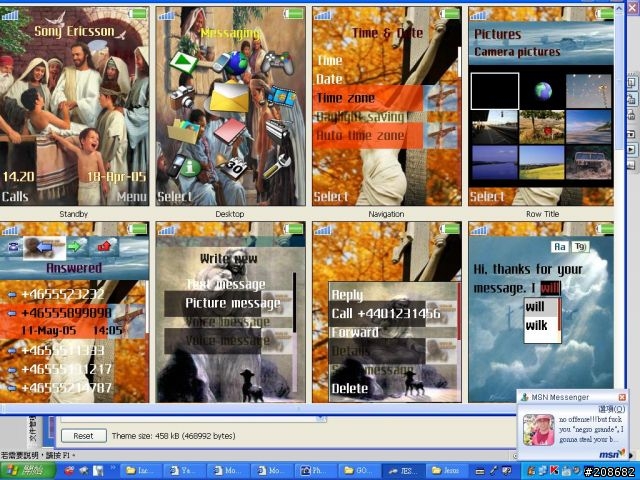Close the MSN Messenger popup

coord(622,397)
